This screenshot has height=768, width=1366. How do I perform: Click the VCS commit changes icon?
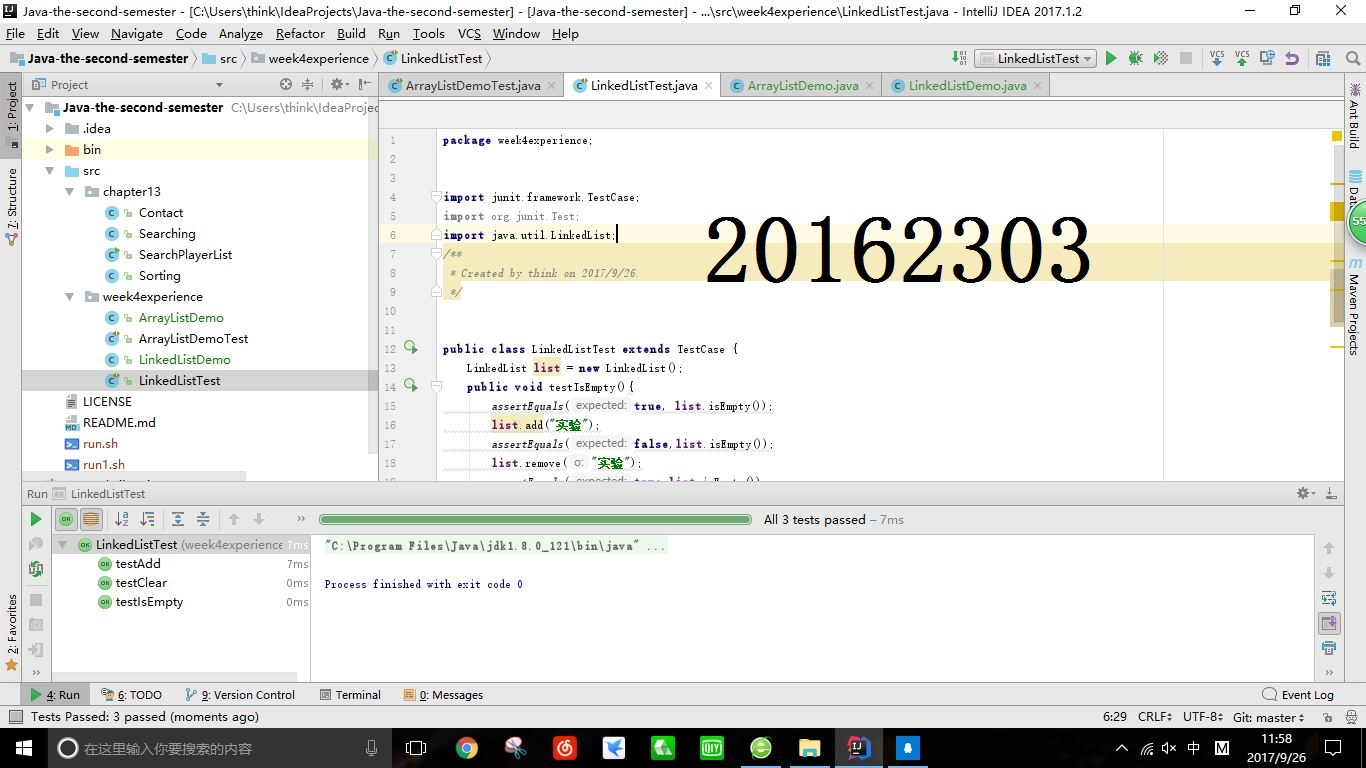point(1242,58)
